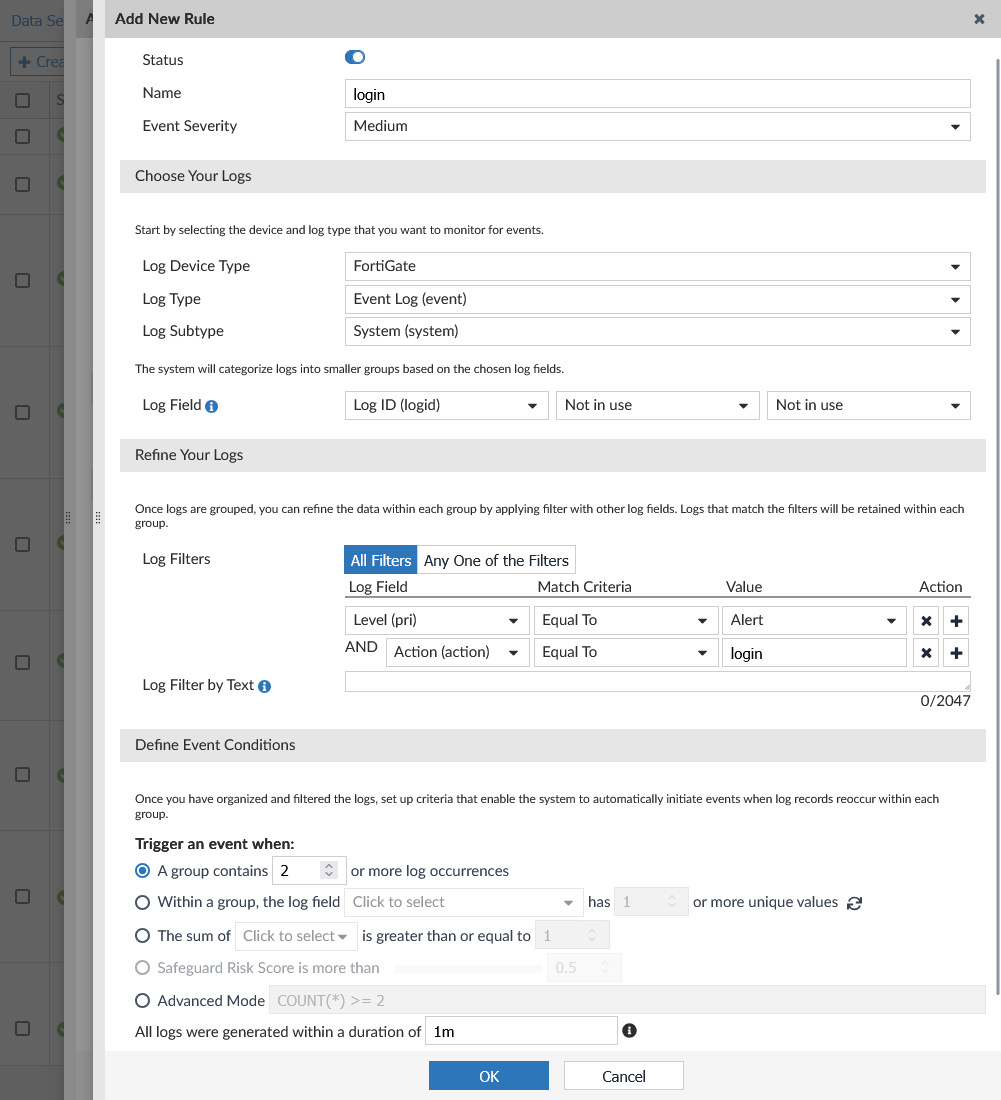Image resolution: width=1001 pixels, height=1100 pixels.
Task: Click the OK button
Action: tap(488, 1076)
